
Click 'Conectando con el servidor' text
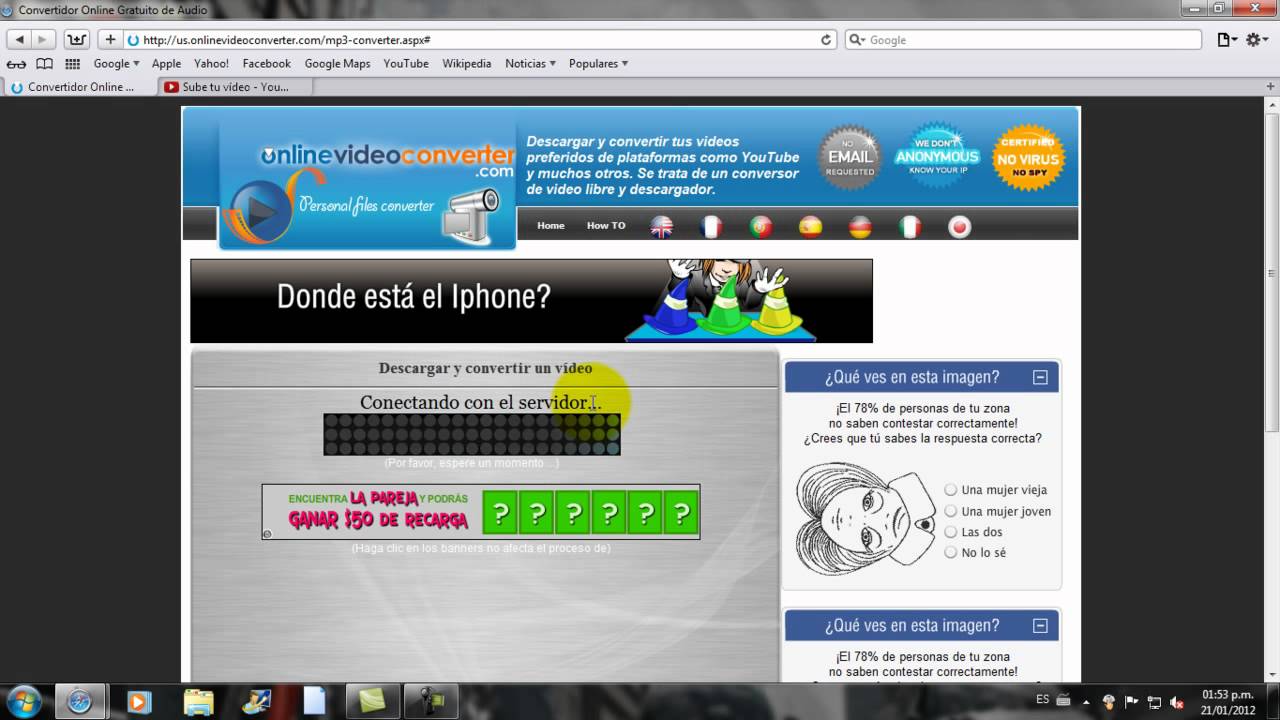(480, 402)
